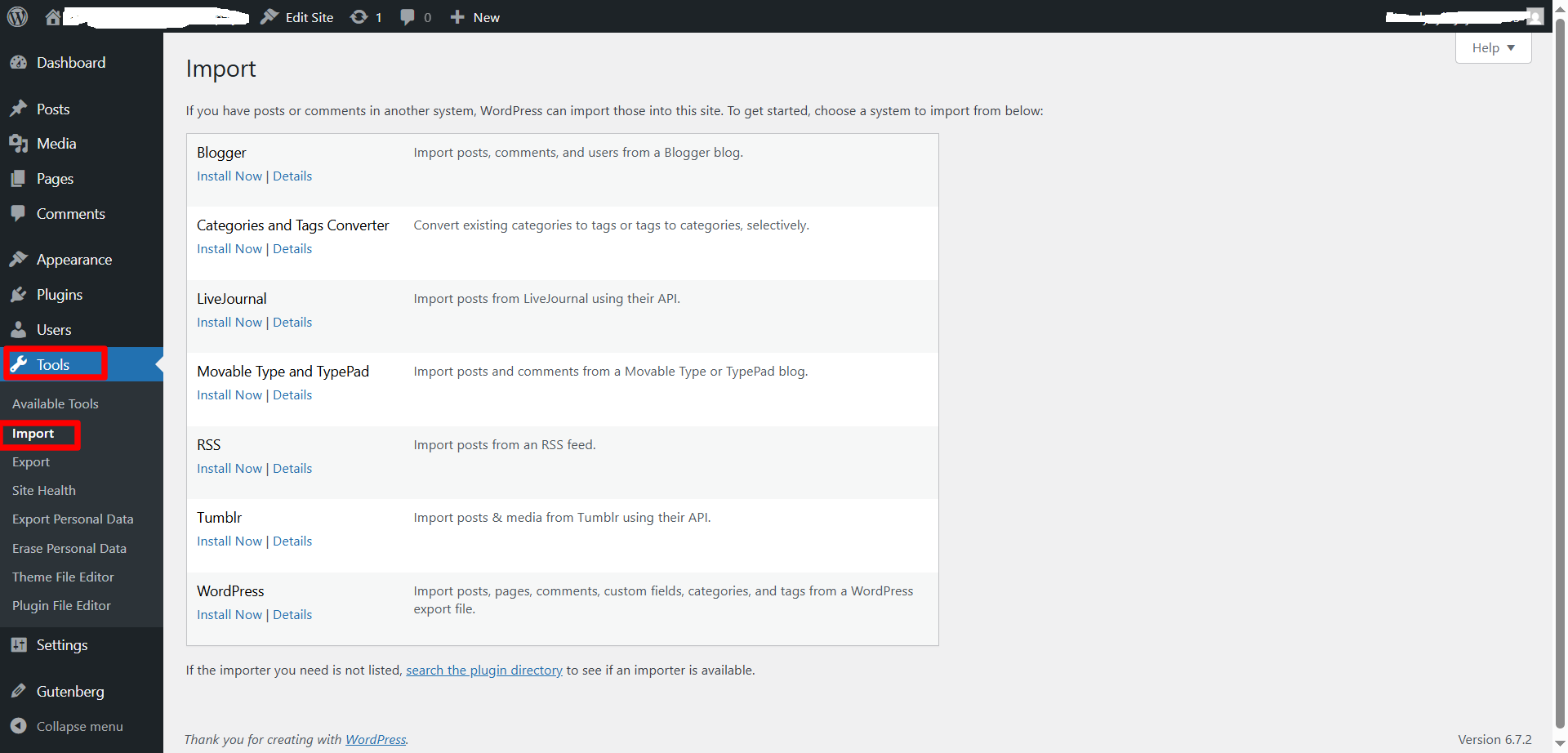Open the Media library icon
The image size is (1568, 753).
coord(20,143)
